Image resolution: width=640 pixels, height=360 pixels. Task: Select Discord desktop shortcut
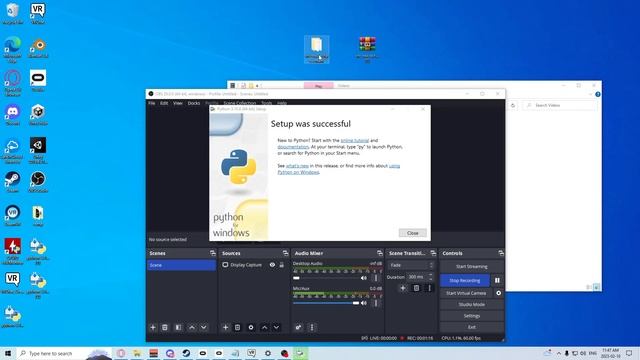13,115
